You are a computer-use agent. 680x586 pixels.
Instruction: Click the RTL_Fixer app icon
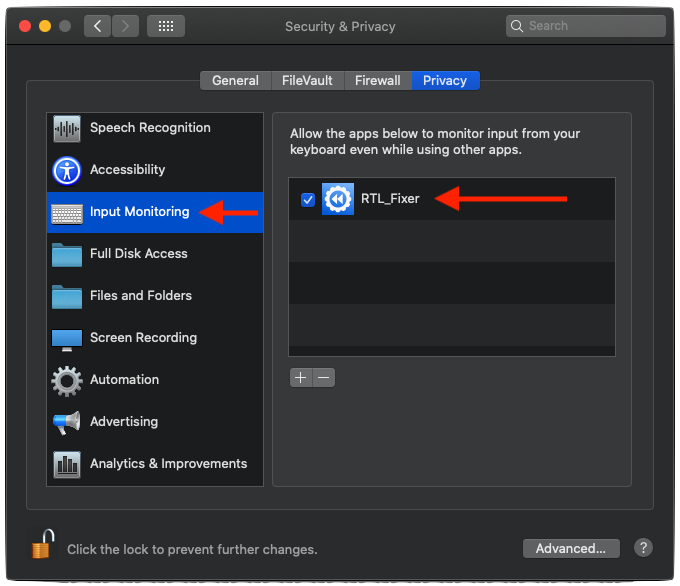click(338, 199)
